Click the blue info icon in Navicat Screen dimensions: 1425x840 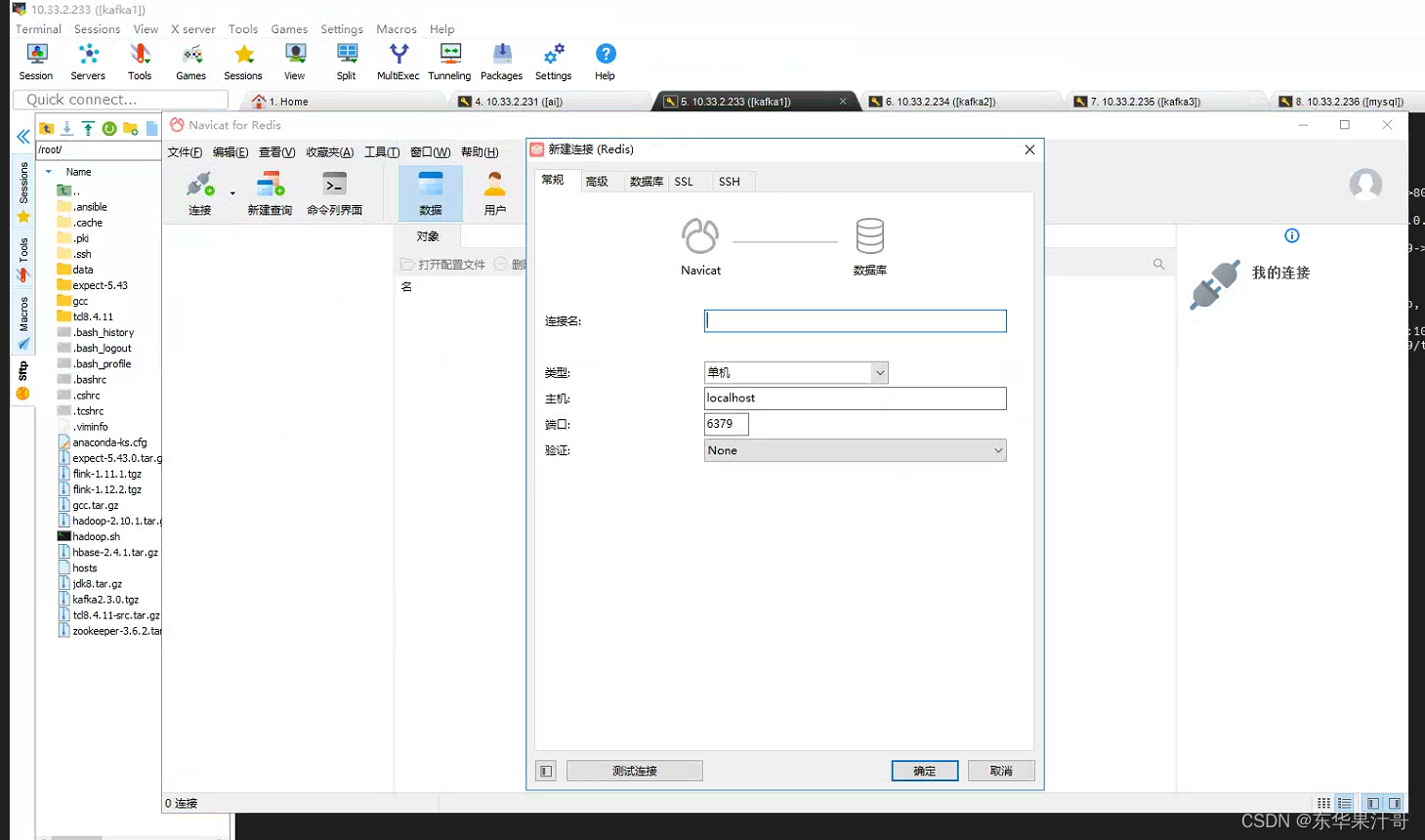(x=1292, y=235)
